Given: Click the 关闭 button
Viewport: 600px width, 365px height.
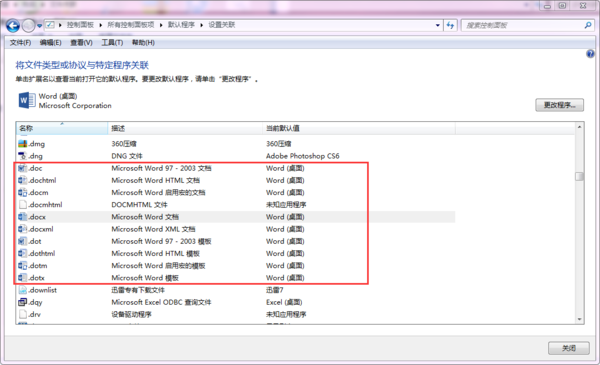Looking at the screenshot, I should click(x=569, y=348).
